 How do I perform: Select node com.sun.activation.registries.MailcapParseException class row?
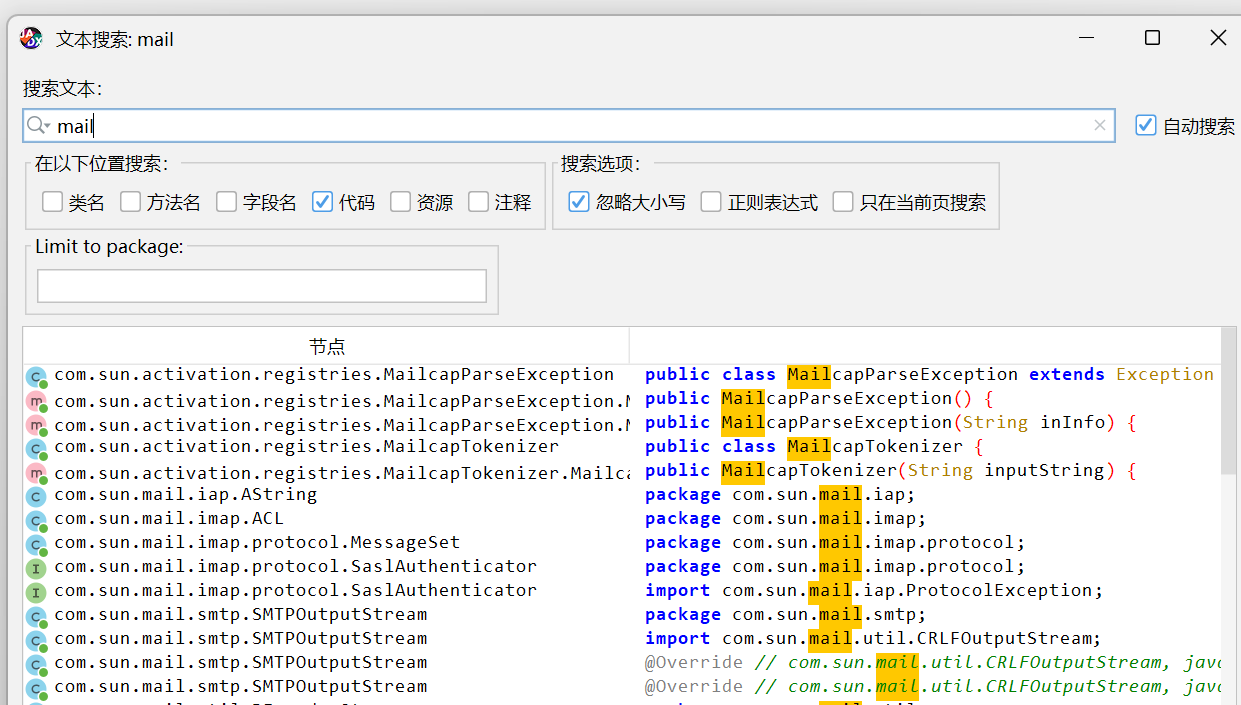334,374
